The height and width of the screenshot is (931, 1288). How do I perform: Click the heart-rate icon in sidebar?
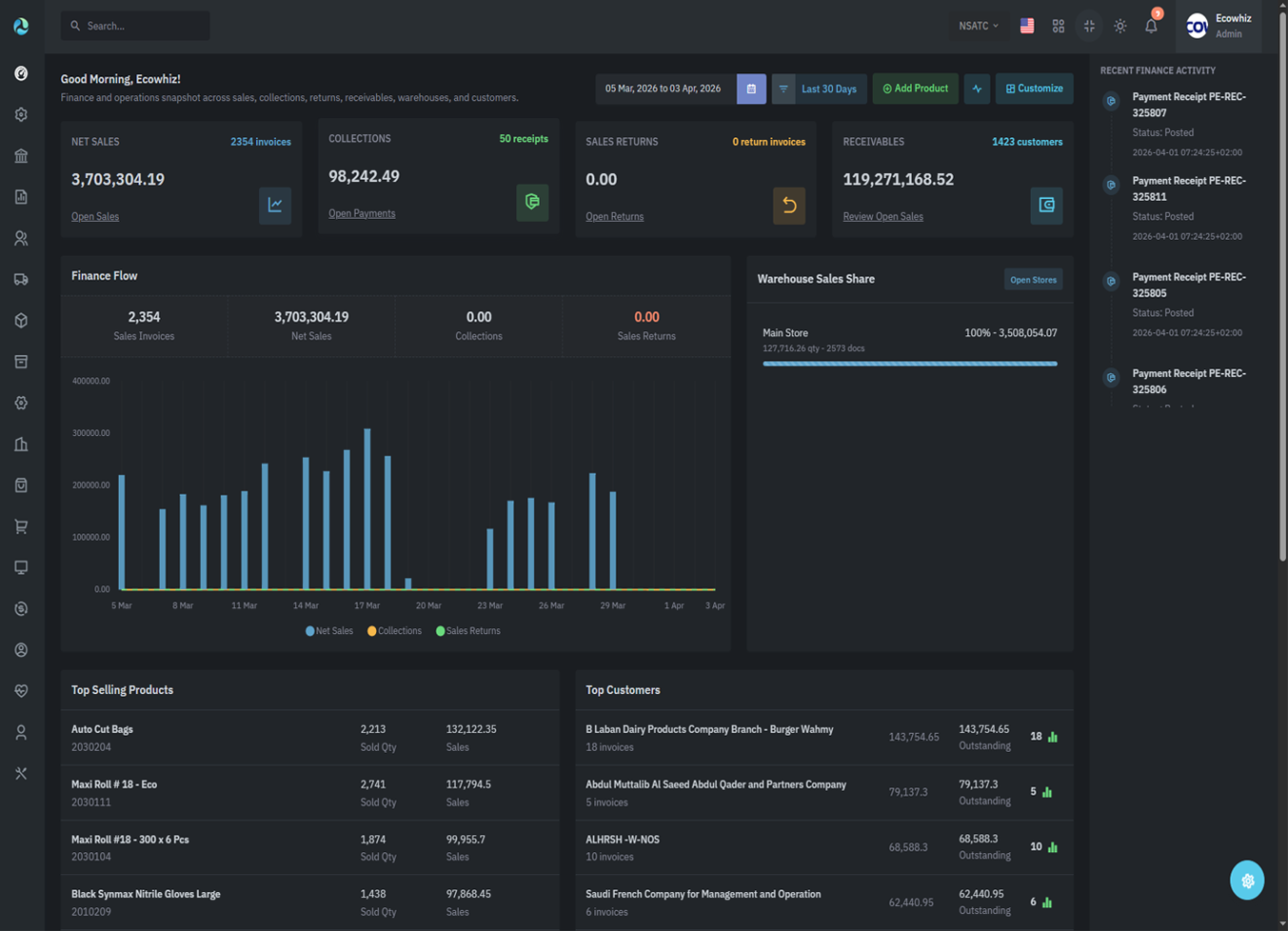pos(21,691)
